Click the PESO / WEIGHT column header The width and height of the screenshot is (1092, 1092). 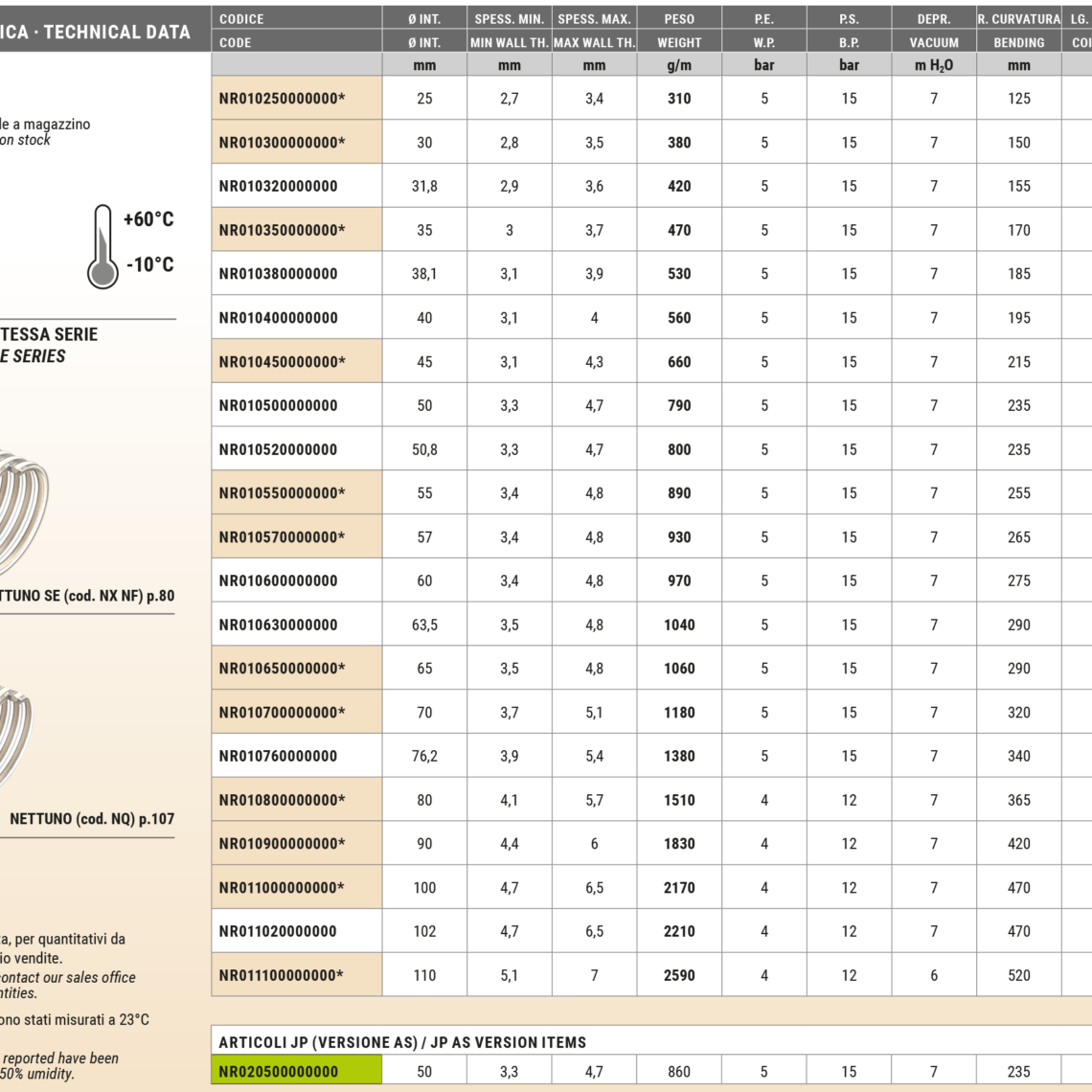pos(679,31)
